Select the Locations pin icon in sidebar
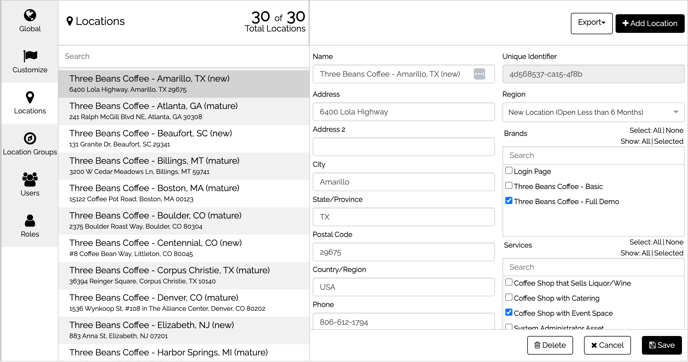 30,97
